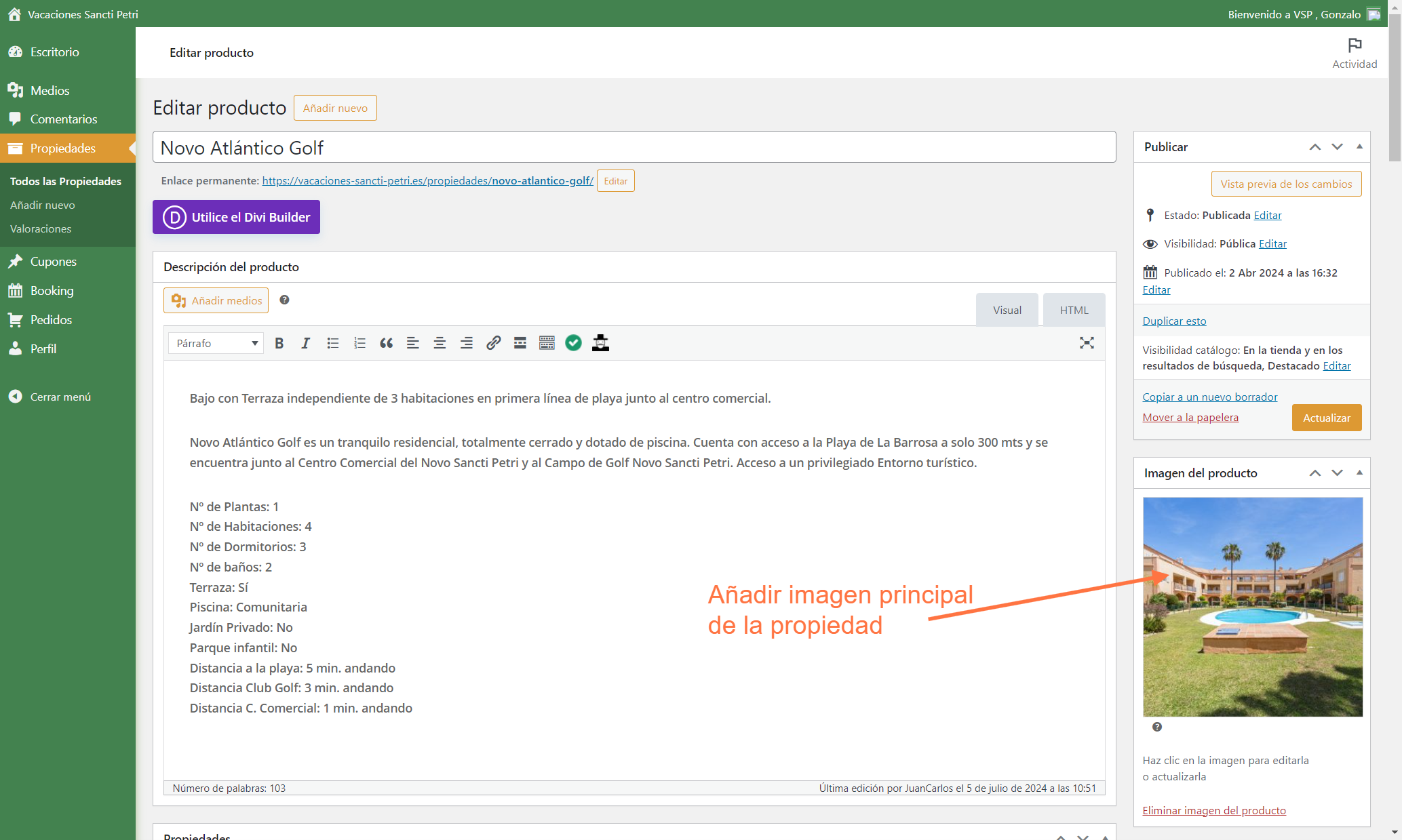Insert the Read More tag
The image size is (1402, 840).
[520, 343]
